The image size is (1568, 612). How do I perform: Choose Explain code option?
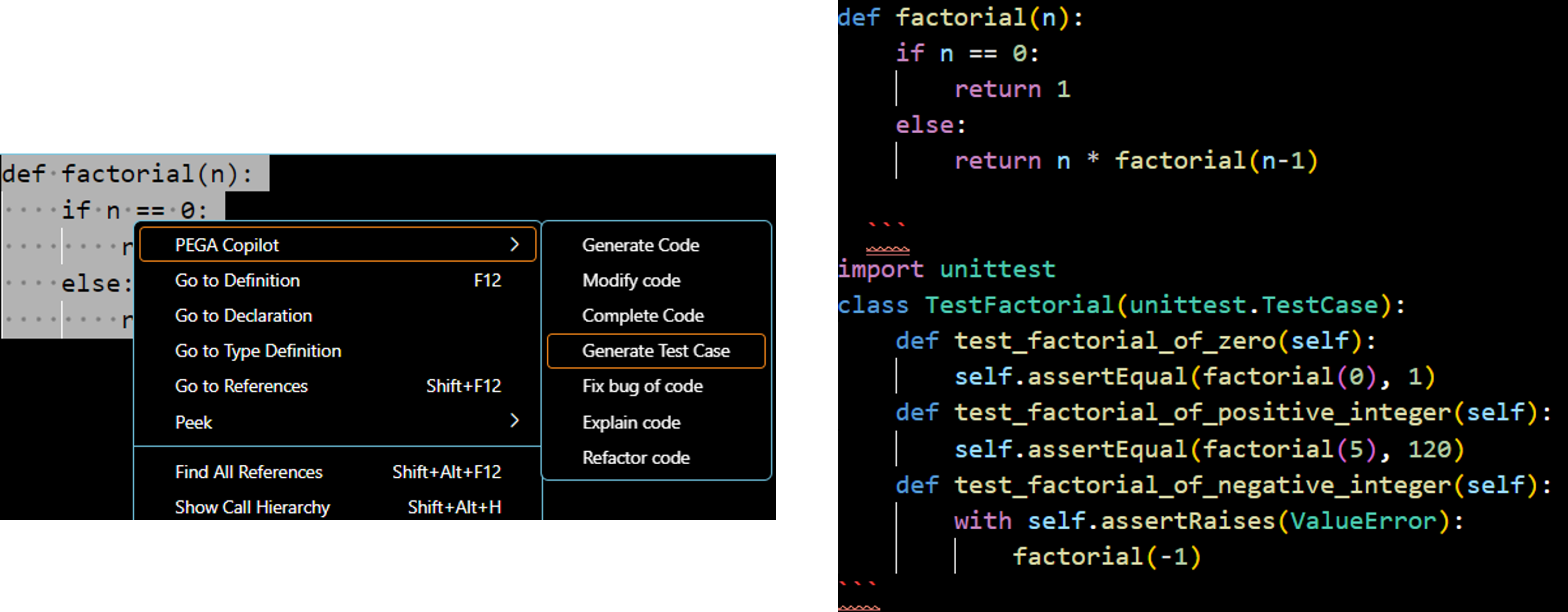pos(656,422)
